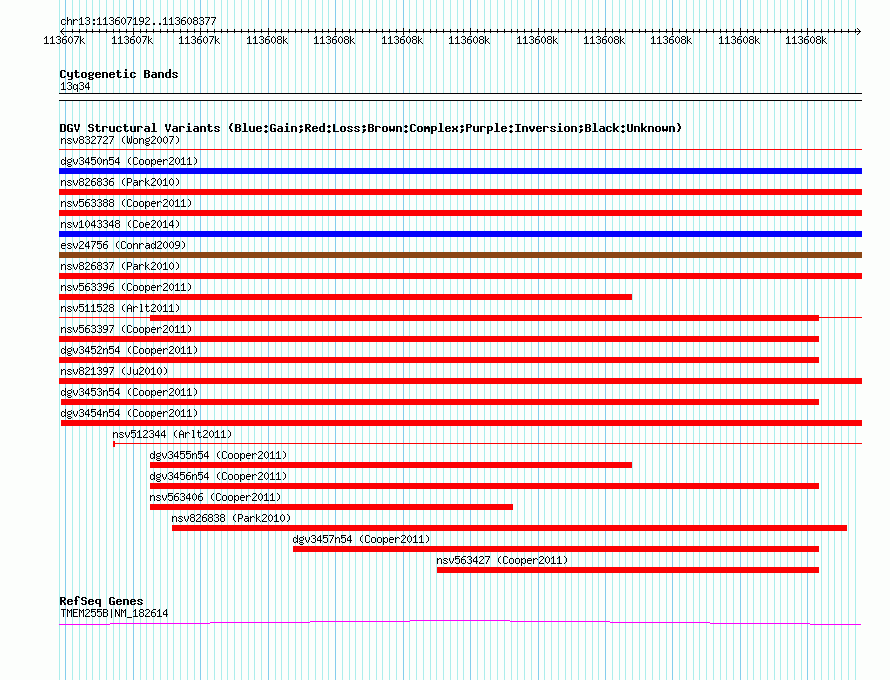Click the nsv563396 (Cooper2011) label

126,287
